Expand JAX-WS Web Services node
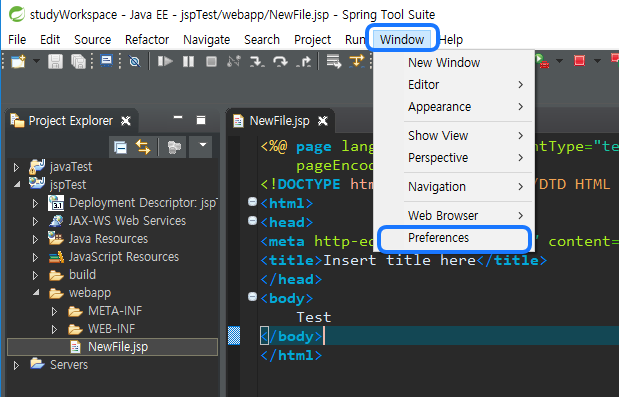This screenshot has height=397, width=619. (x=35, y=221)
